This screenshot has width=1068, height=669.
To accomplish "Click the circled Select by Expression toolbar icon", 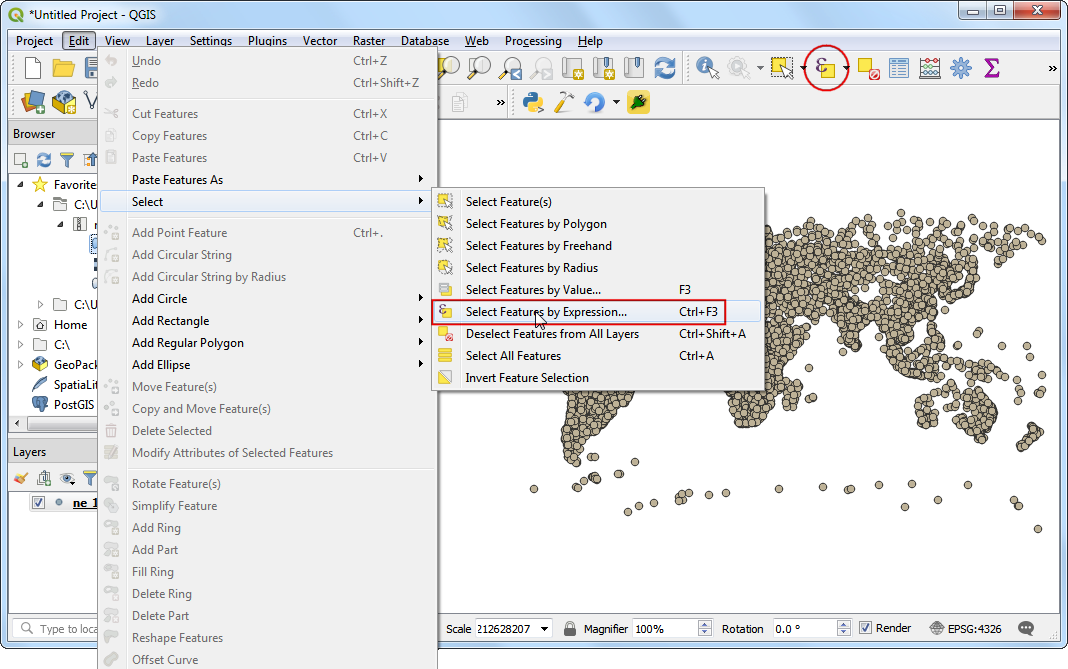I will 825,68.
